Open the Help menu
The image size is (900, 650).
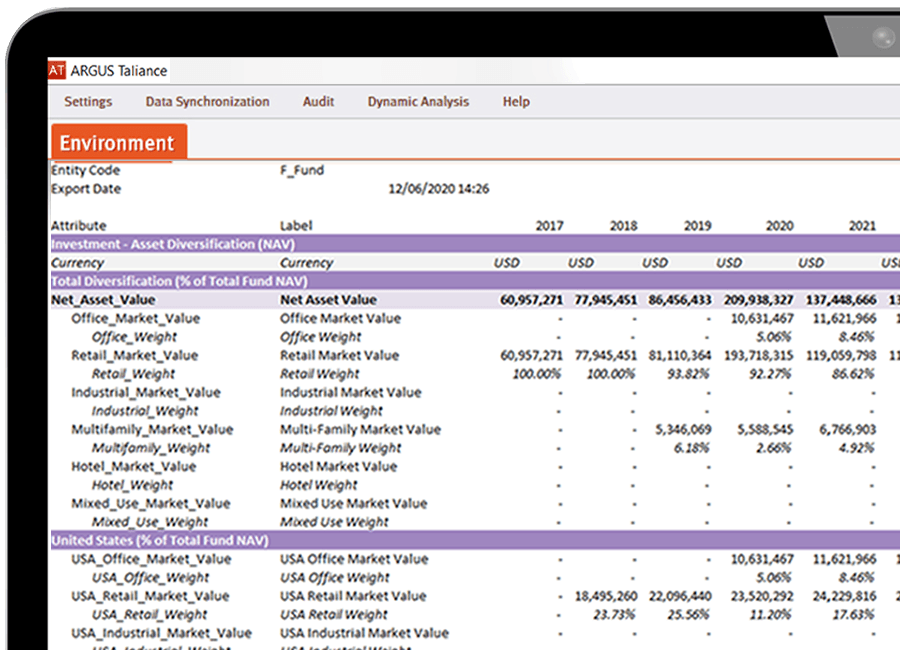coord(516,102)
